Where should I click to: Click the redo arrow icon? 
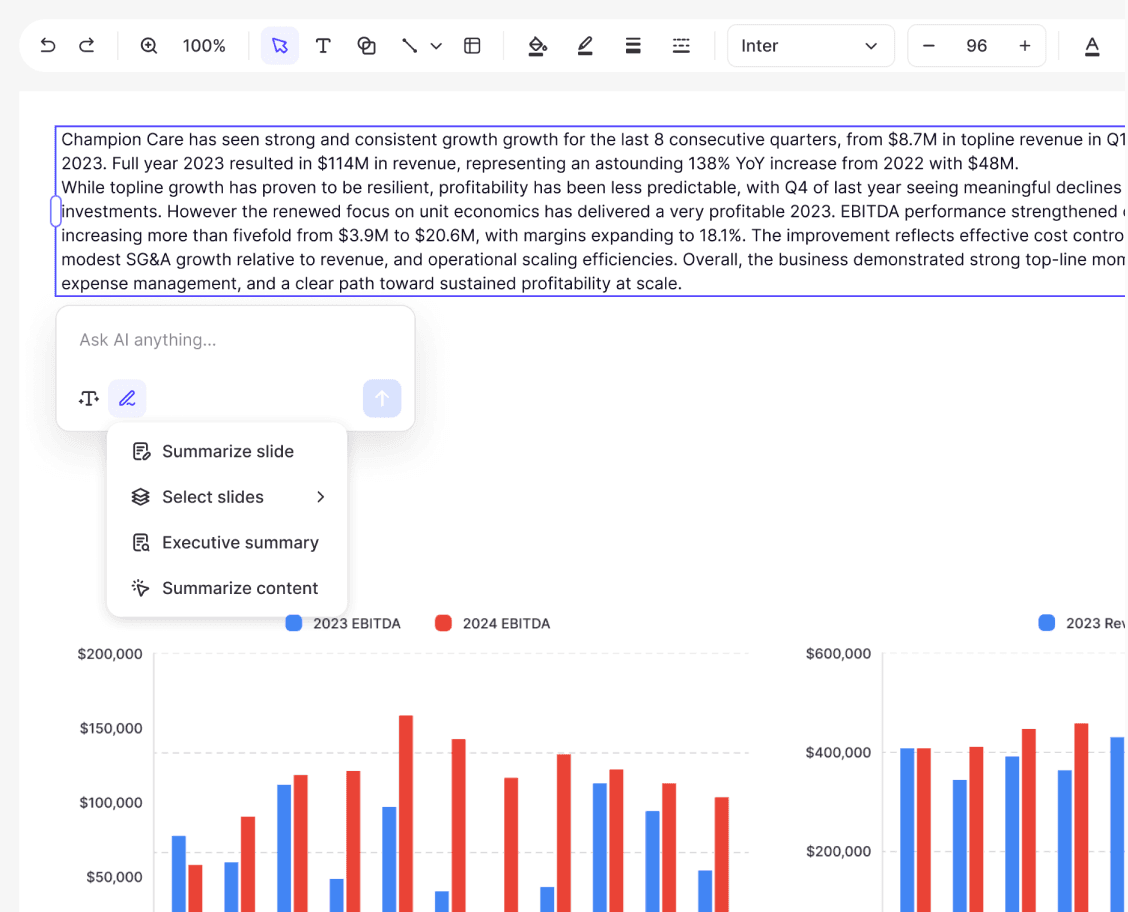pos(86,46)
